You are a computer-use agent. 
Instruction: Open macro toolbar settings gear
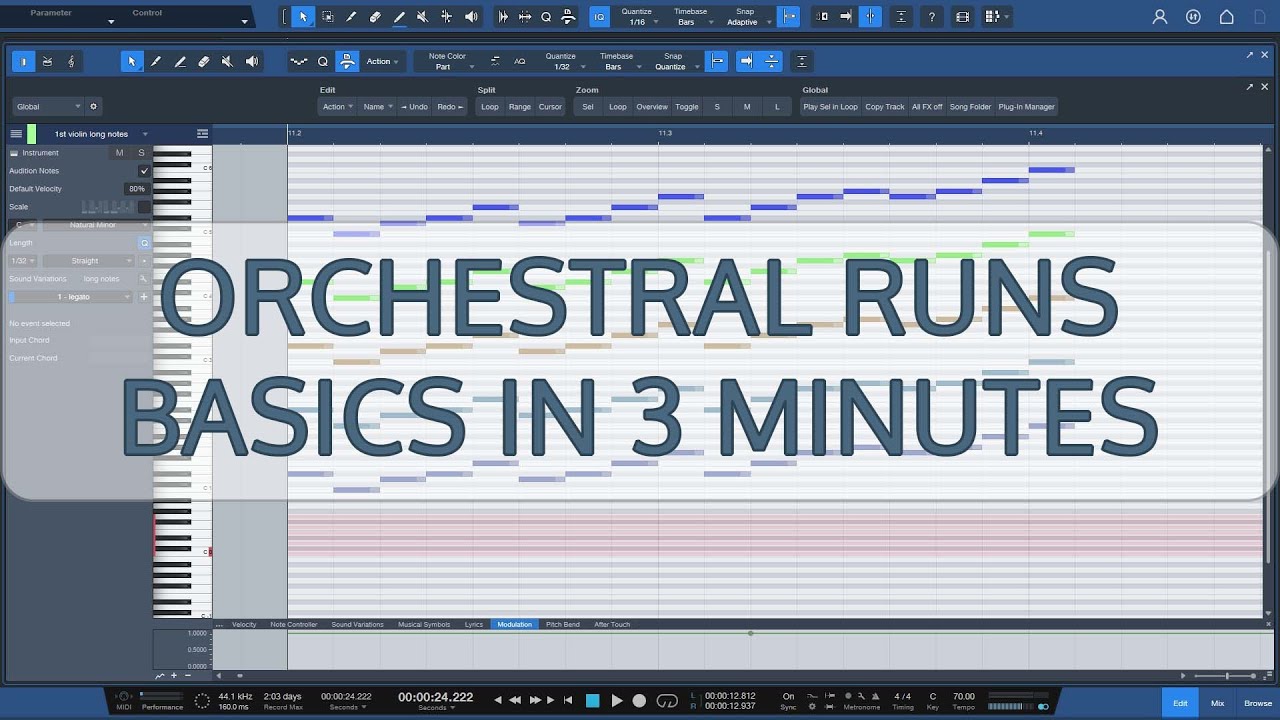pyautogui.click(x=93, y=106)
